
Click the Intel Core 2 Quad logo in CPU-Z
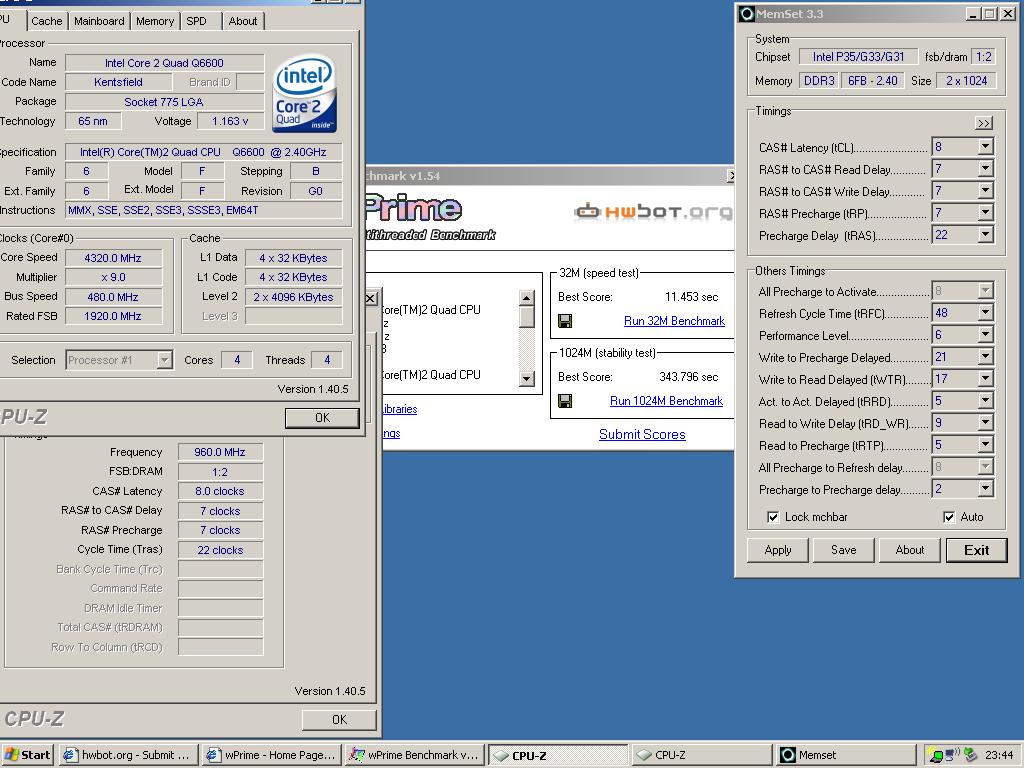pos(304,93)
